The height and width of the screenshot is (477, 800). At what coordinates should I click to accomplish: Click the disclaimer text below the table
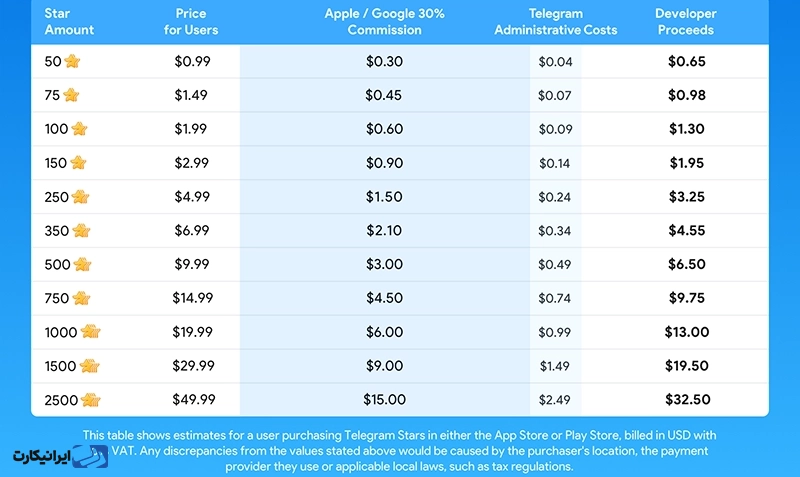pyautogui.click(x=400, y=451)
